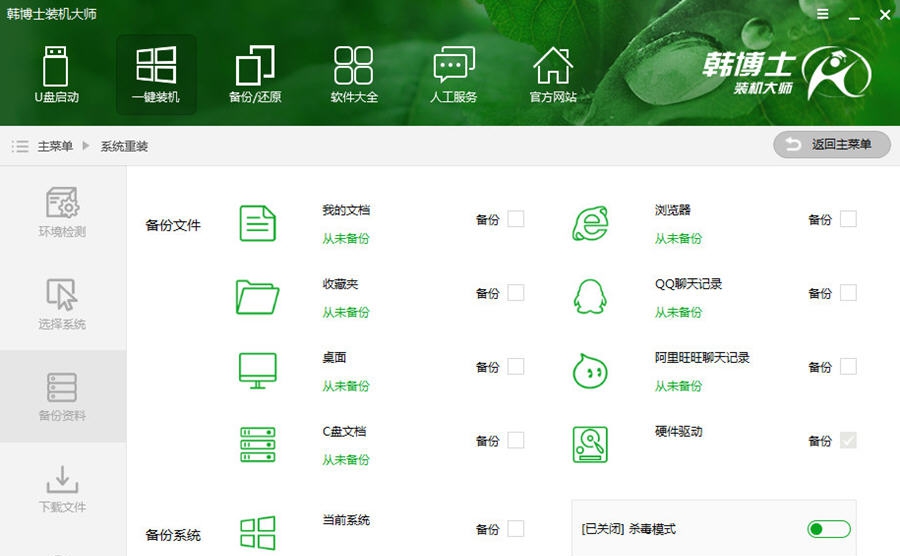Check the 当前系统 backup checkbox
The width and height of the screenshot is (900, 556).
[x=515, y=528]
